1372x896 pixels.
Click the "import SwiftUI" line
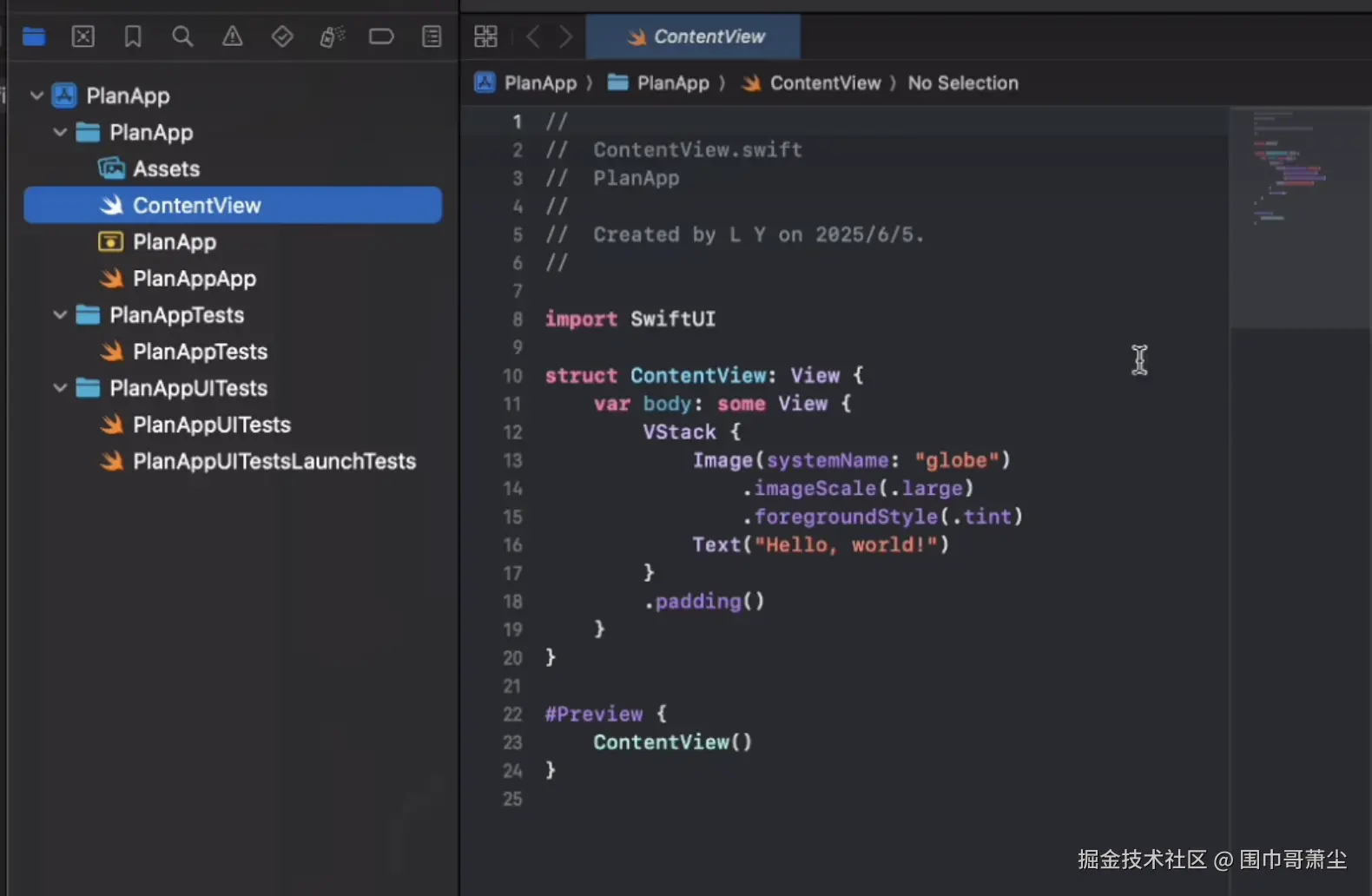(630, 320)
